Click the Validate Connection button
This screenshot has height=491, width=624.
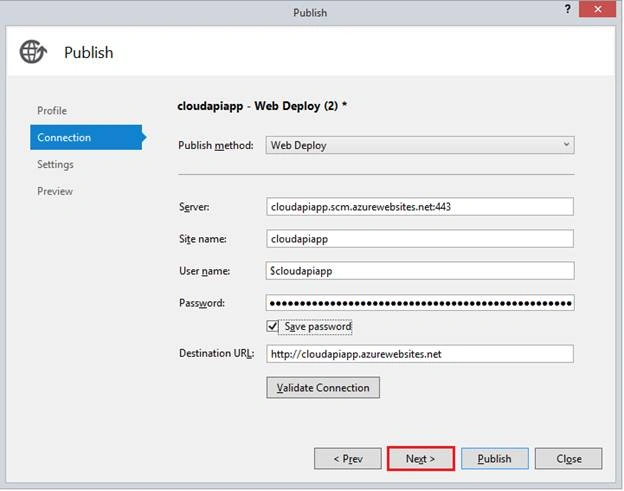323,388
